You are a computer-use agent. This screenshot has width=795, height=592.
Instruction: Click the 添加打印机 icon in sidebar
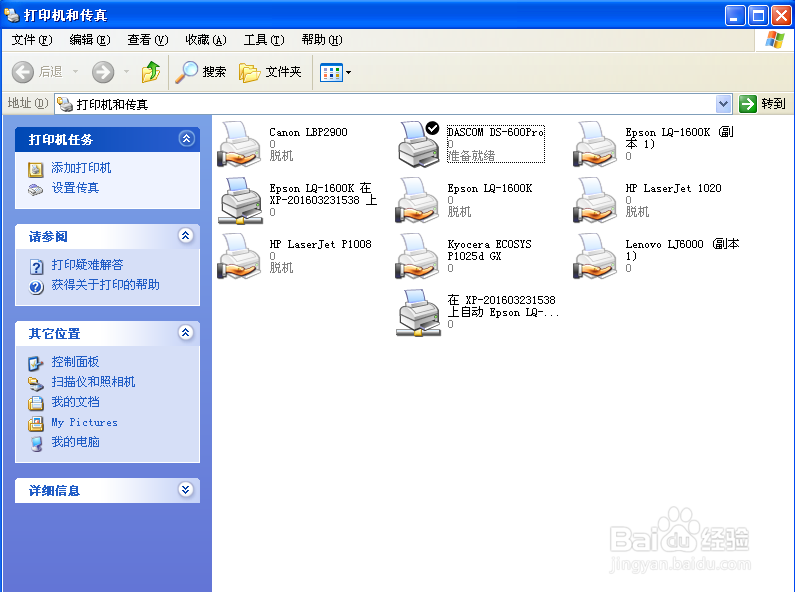point(35,169)
